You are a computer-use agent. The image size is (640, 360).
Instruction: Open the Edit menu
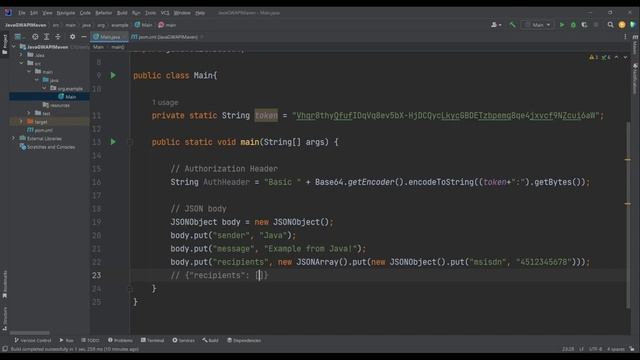pyautogui.click(x=34, y=13)
